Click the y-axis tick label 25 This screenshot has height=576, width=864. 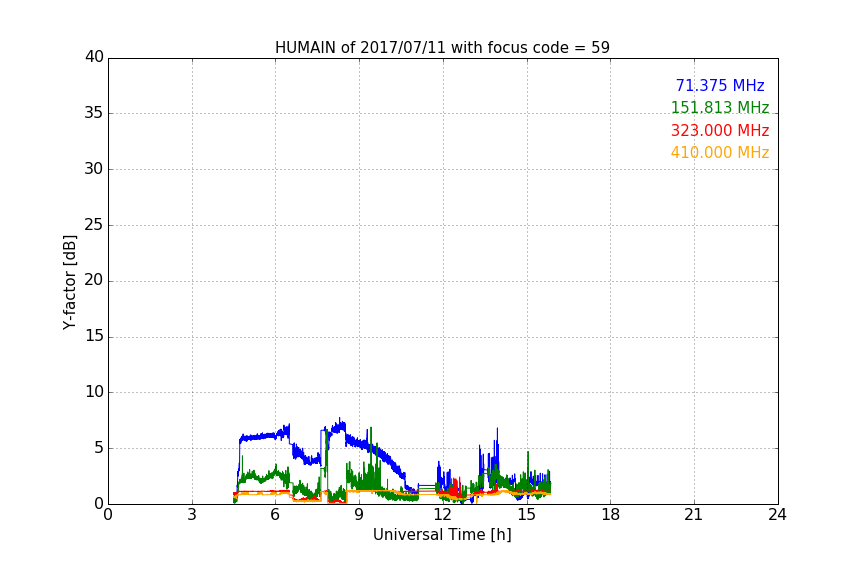[94, 224]
